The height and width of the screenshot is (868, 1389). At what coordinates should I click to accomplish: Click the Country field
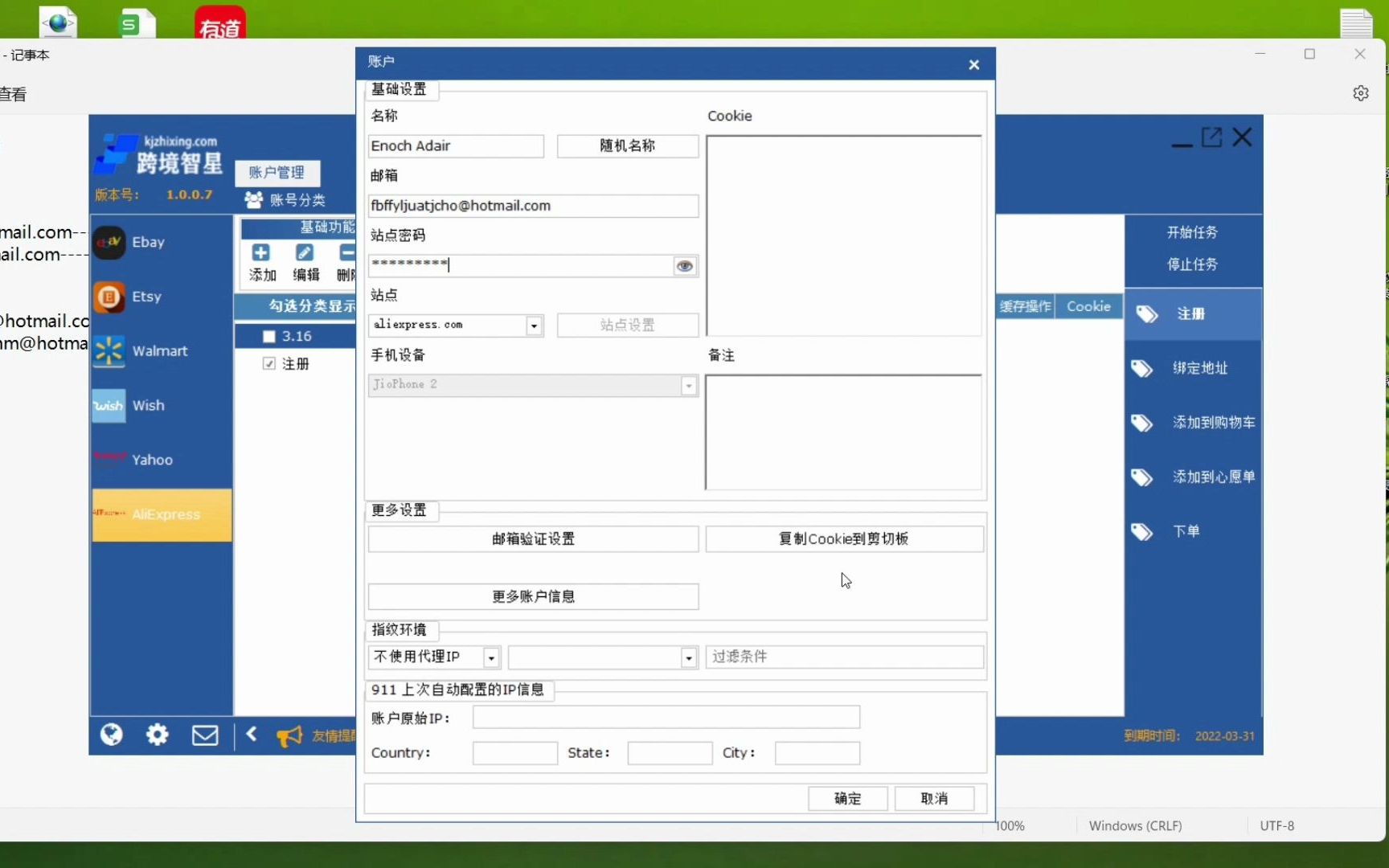click(x=515, y=754)
